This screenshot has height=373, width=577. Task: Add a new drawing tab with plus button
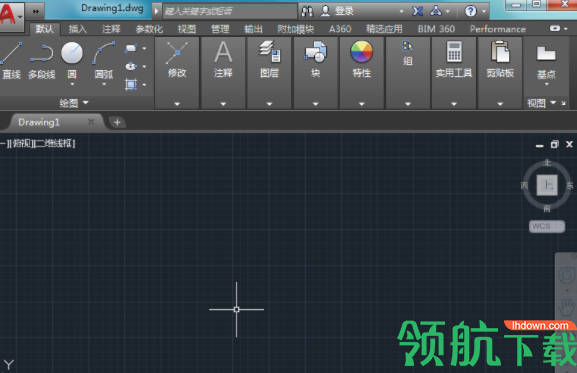click(x=117, y=122)
